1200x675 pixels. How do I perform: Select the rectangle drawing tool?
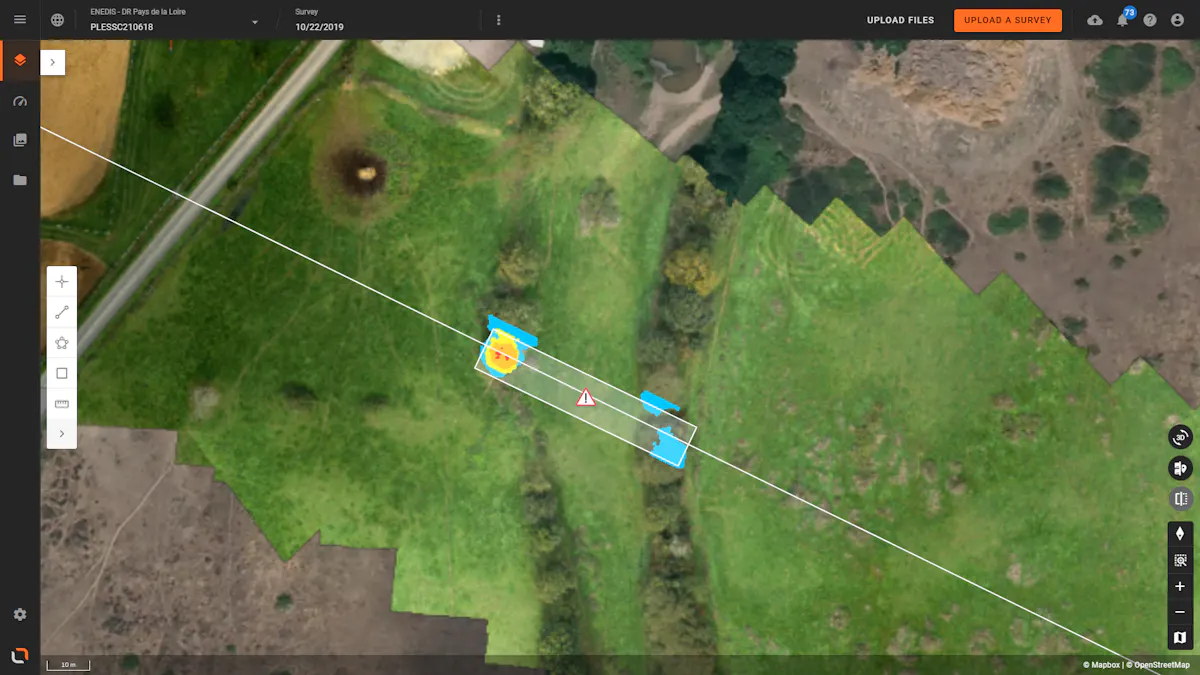point(62,373)
